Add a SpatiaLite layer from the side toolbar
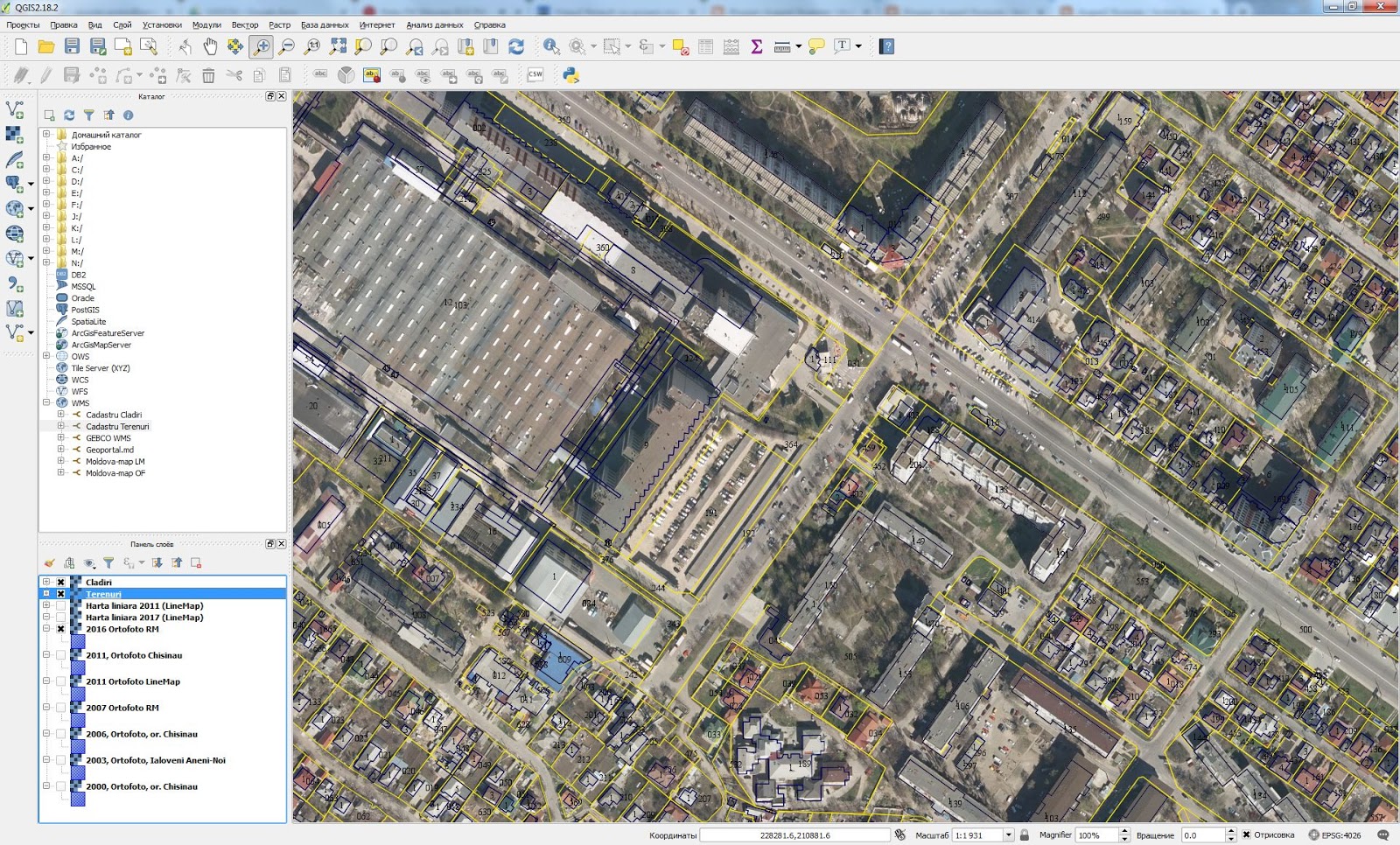This screenshot has height=845, width=1400. click(14, 159)
